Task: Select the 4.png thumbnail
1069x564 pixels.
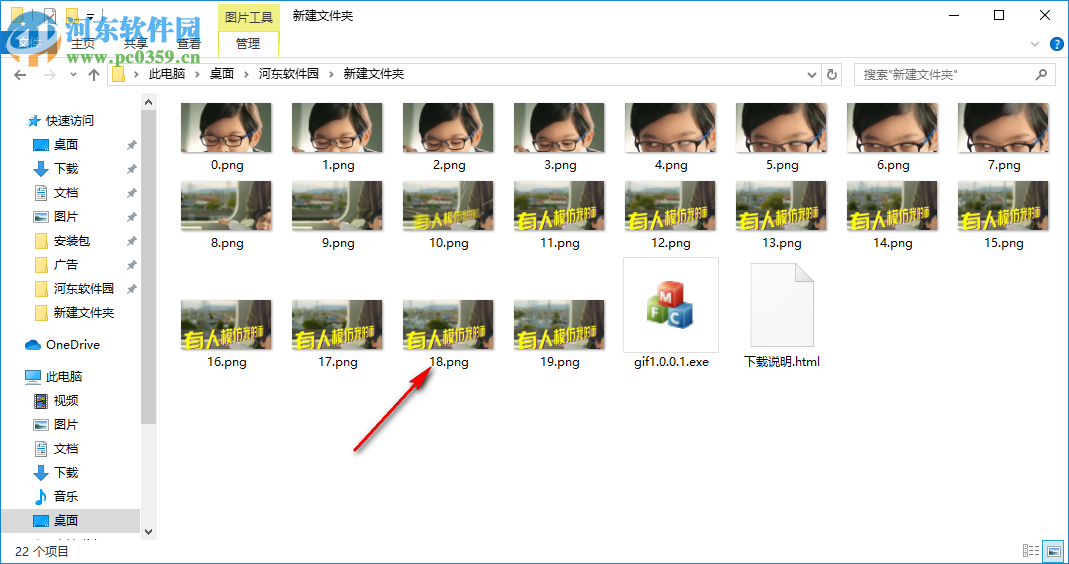Action: point(670,128)
